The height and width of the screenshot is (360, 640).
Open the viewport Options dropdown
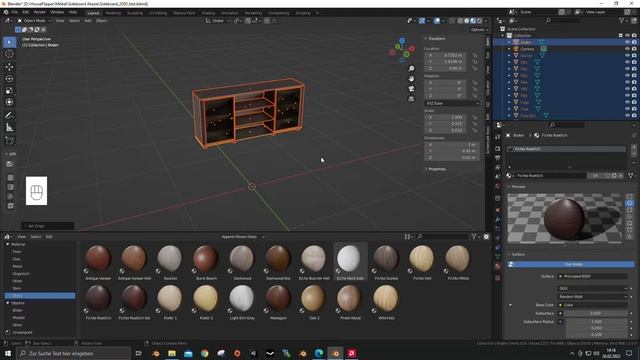point(479,30)
